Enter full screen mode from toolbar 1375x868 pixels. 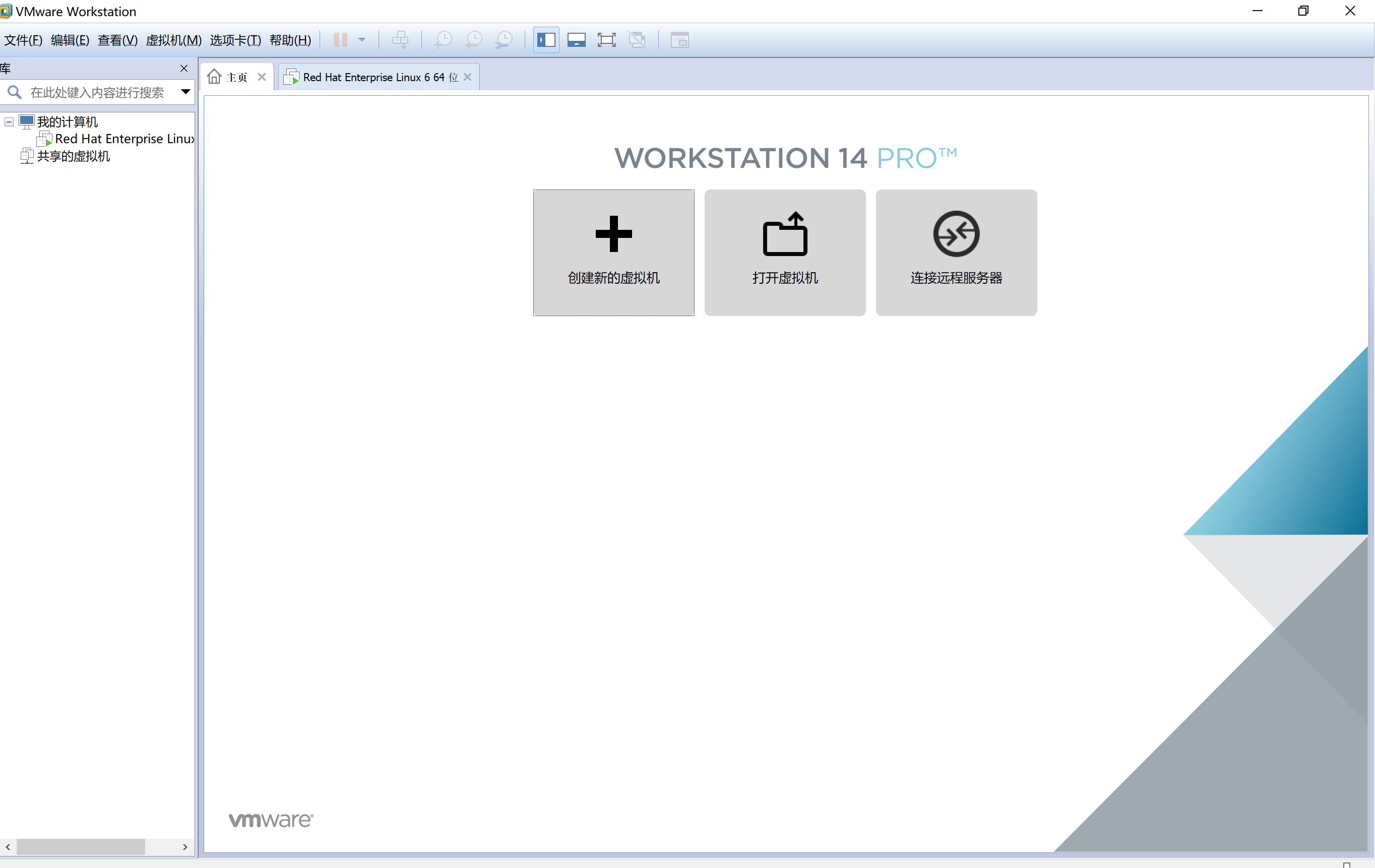point(606,40)
